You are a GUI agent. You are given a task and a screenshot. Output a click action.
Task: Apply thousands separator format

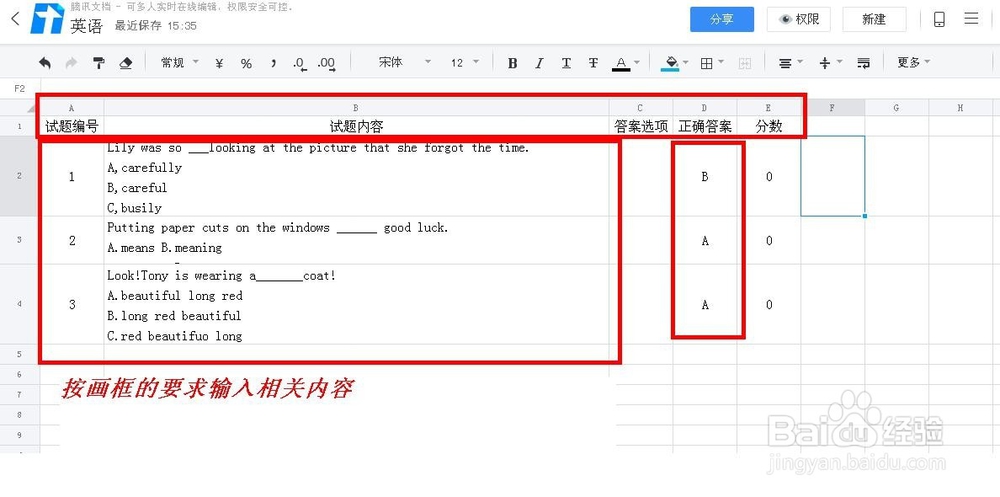click(x=274, y=63)
